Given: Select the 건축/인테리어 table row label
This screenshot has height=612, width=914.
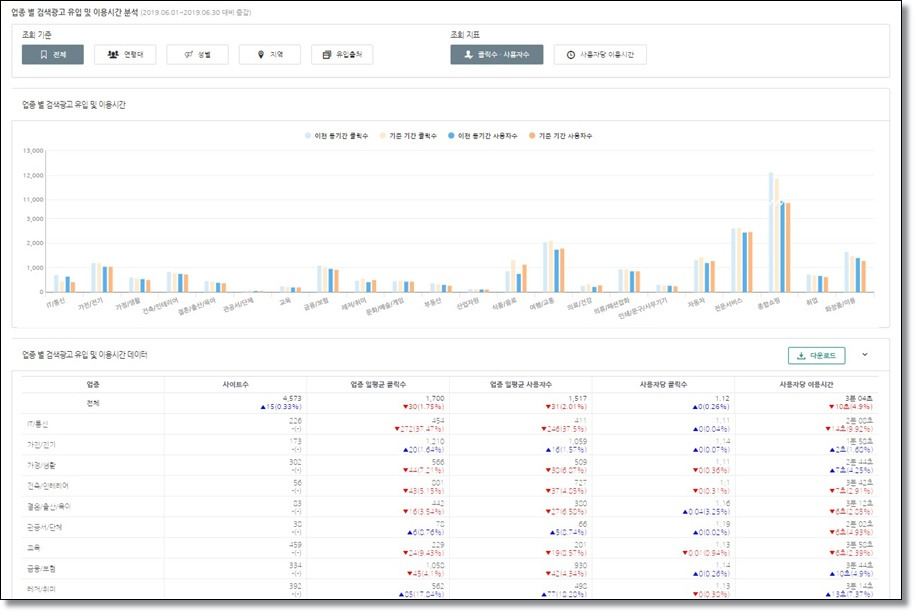Looking at the screenshot, I should tap(48, 486).
